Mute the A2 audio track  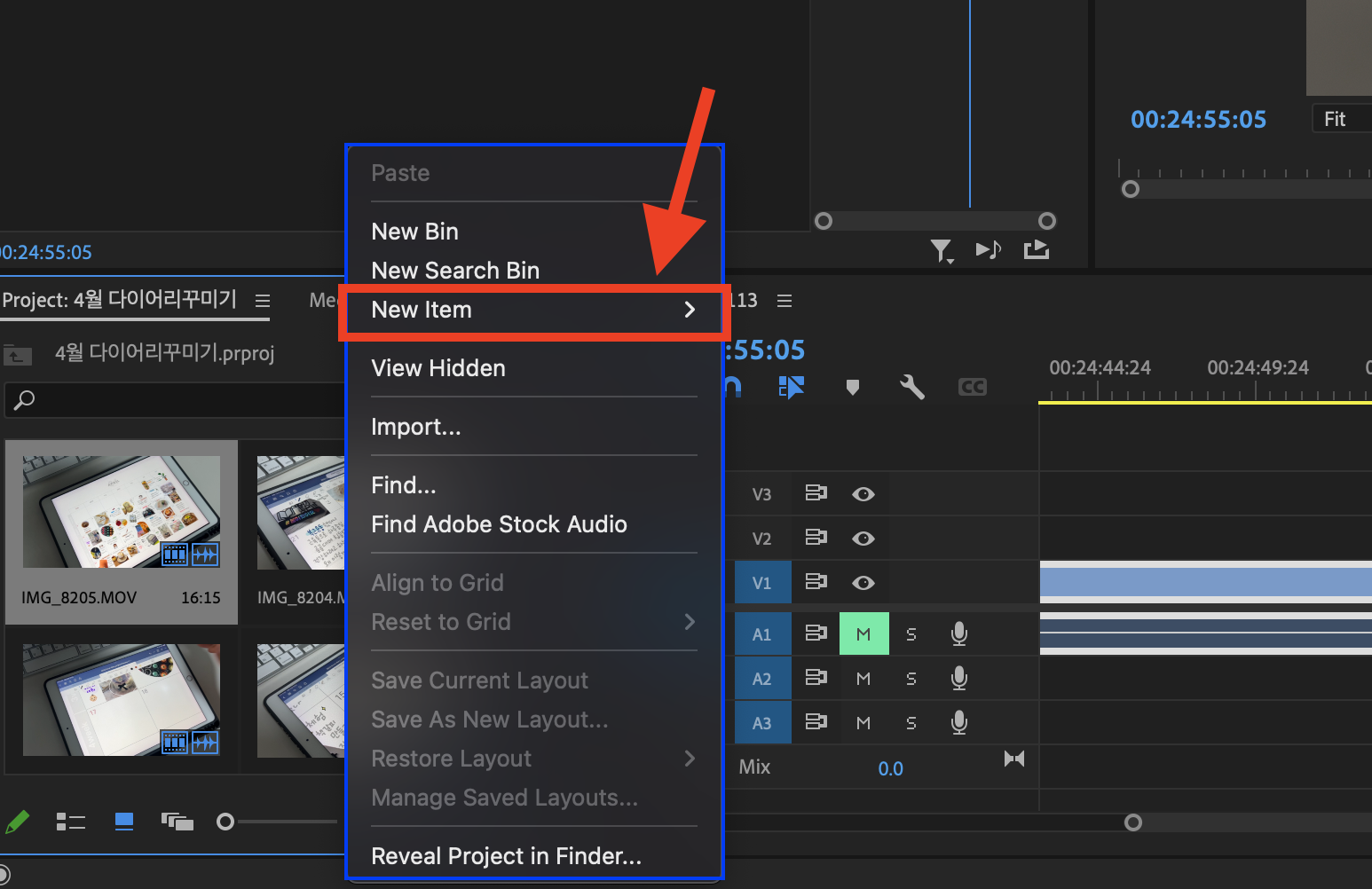863,679
